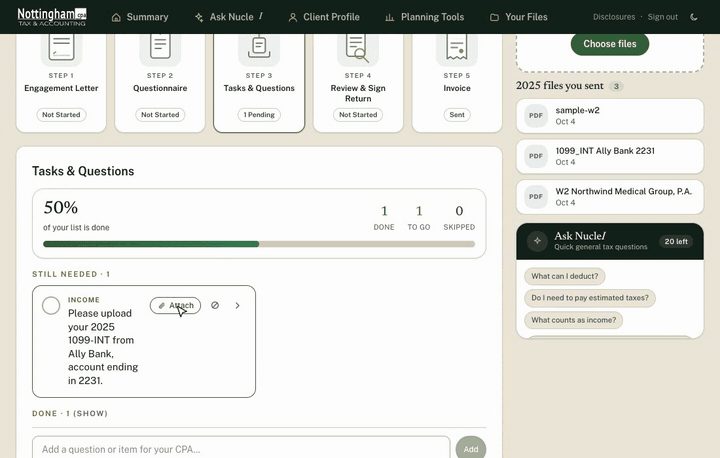The image size is (720, 458).
Task: Open the 1099_INT Ally Bank 2231 file
Action: click(610, 156)
